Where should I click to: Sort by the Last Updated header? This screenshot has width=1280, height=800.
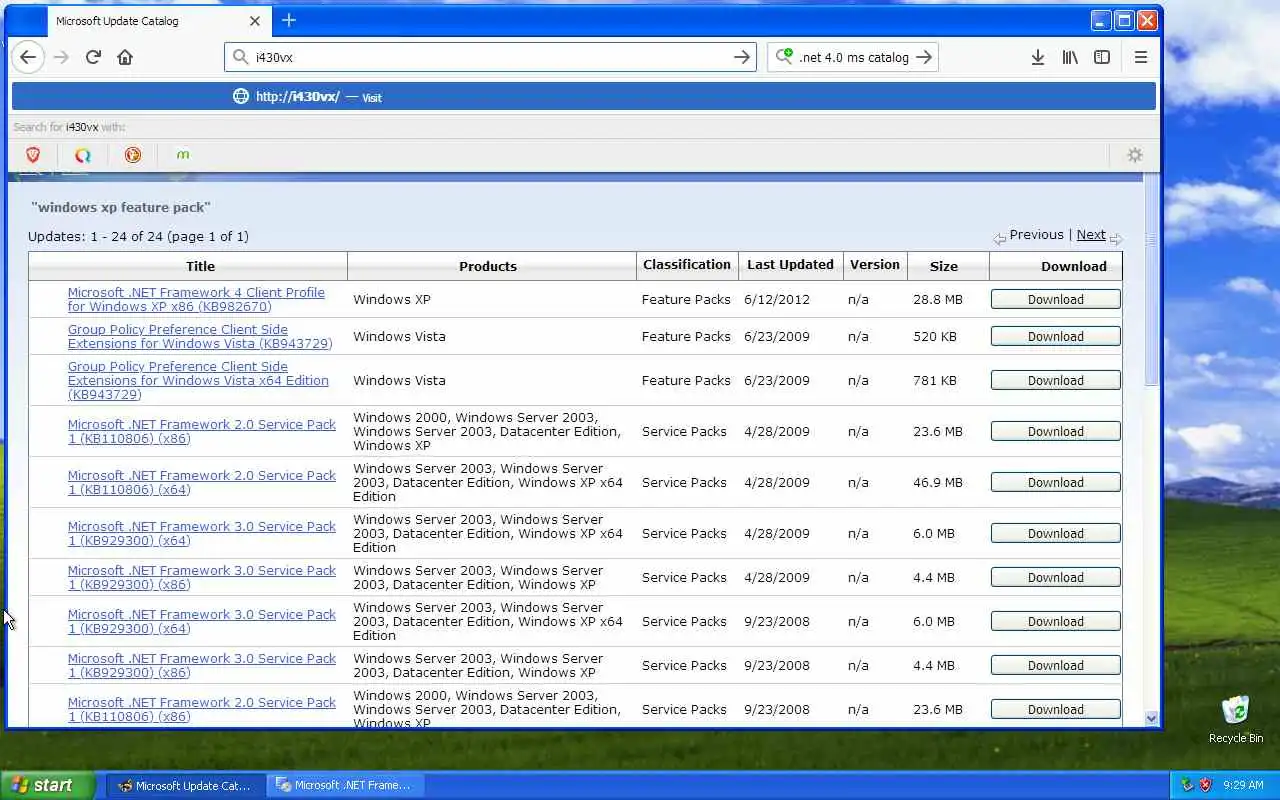pyautogui.click(x=790, y=265)
